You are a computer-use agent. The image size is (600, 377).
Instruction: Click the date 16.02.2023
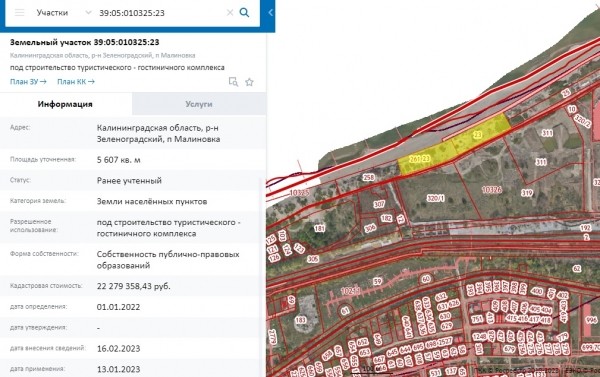(x=118, y=349)
